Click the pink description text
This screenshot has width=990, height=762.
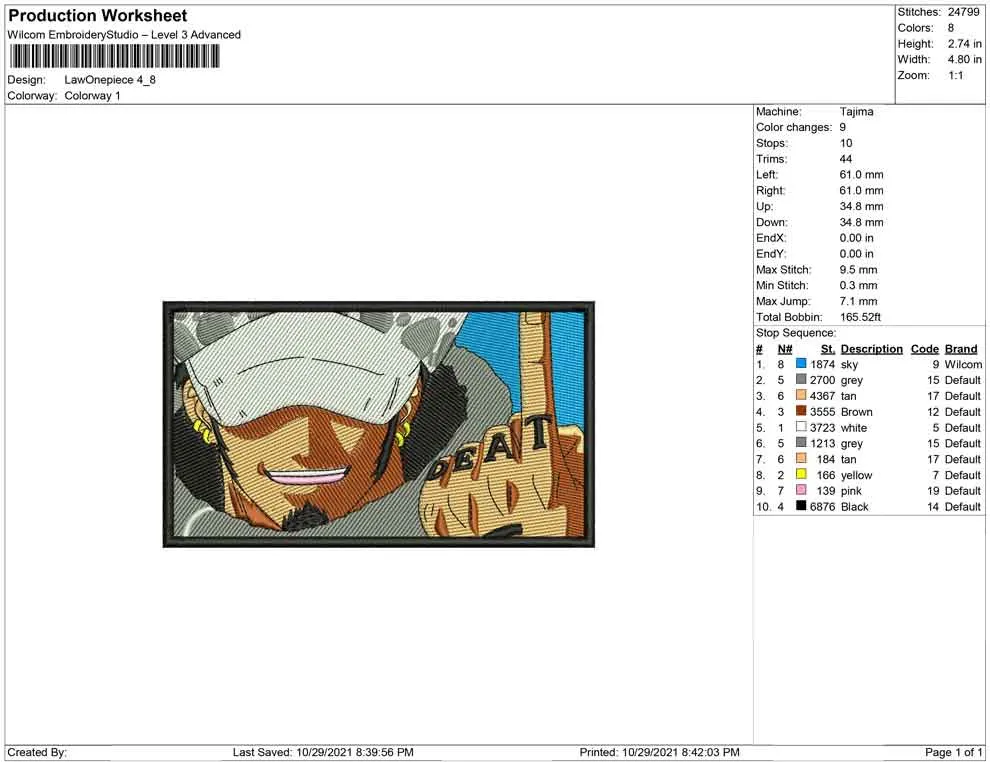click(x=851, y=491)
